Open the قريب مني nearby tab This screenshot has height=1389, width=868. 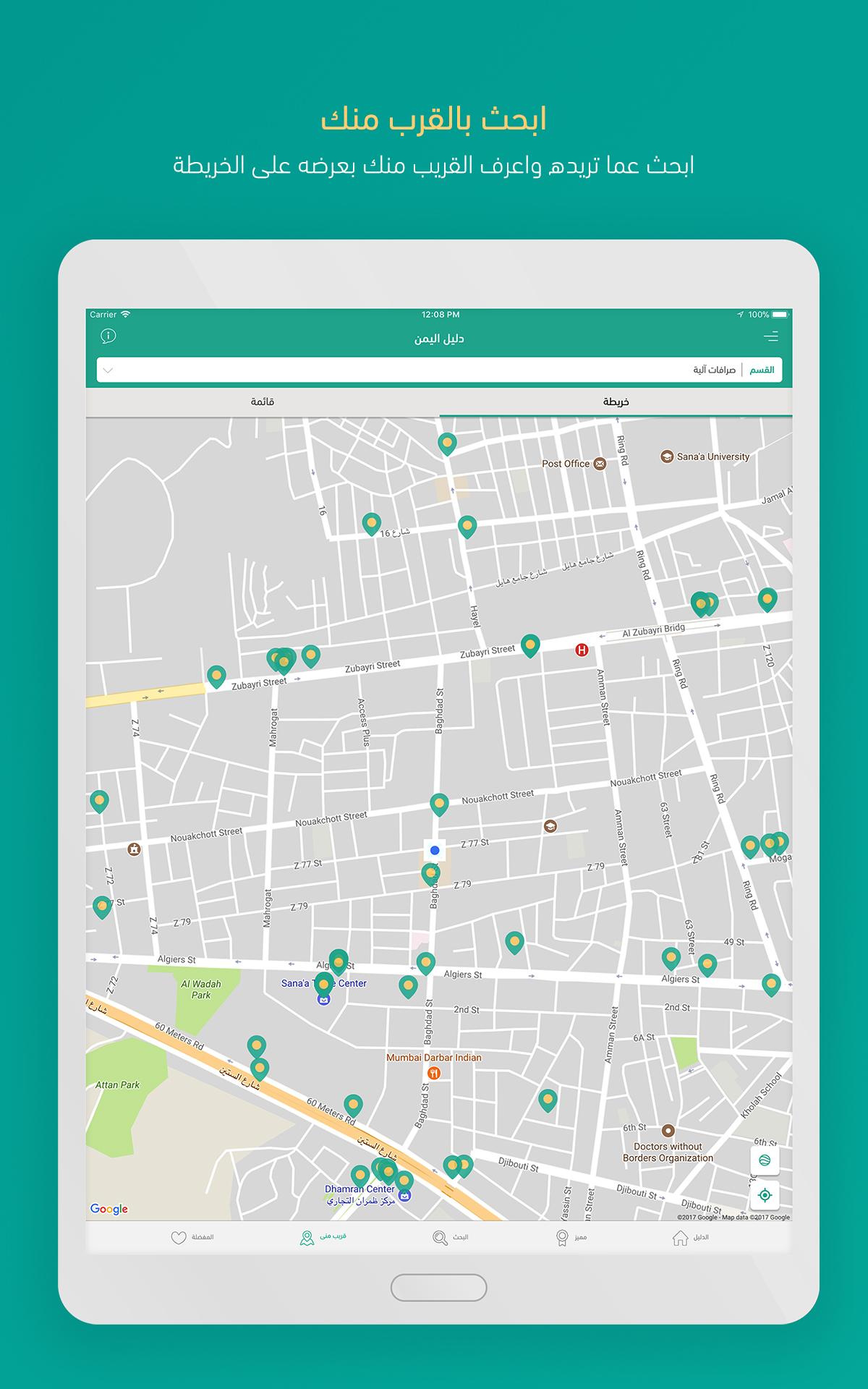[323, 1237]
